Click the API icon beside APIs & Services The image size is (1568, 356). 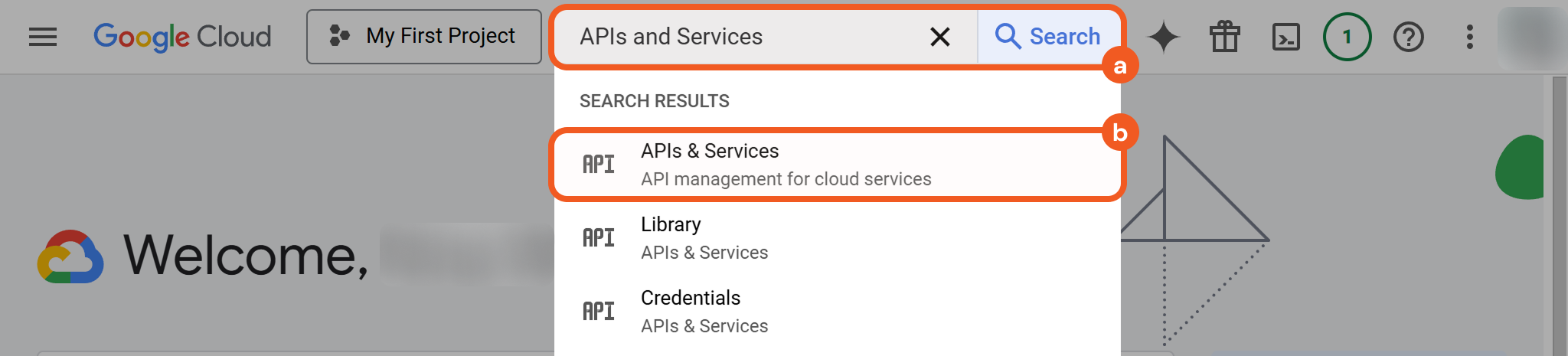599,165
